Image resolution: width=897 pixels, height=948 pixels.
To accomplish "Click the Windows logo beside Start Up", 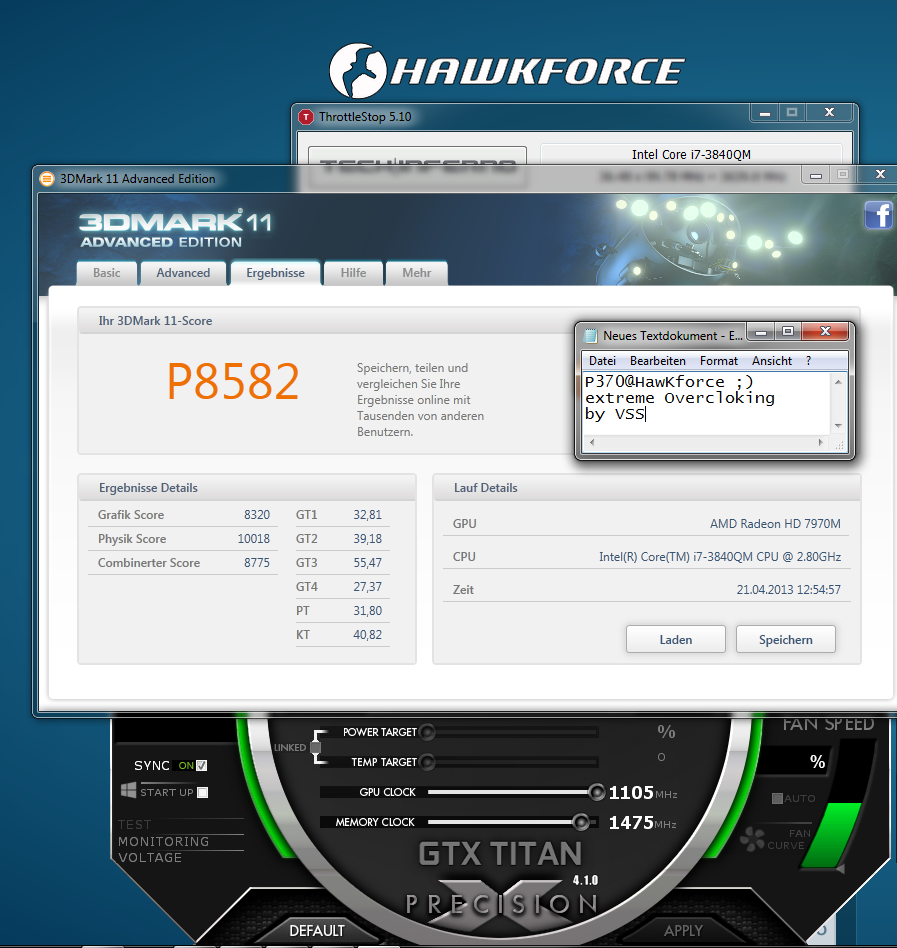I will click(128, 791).
